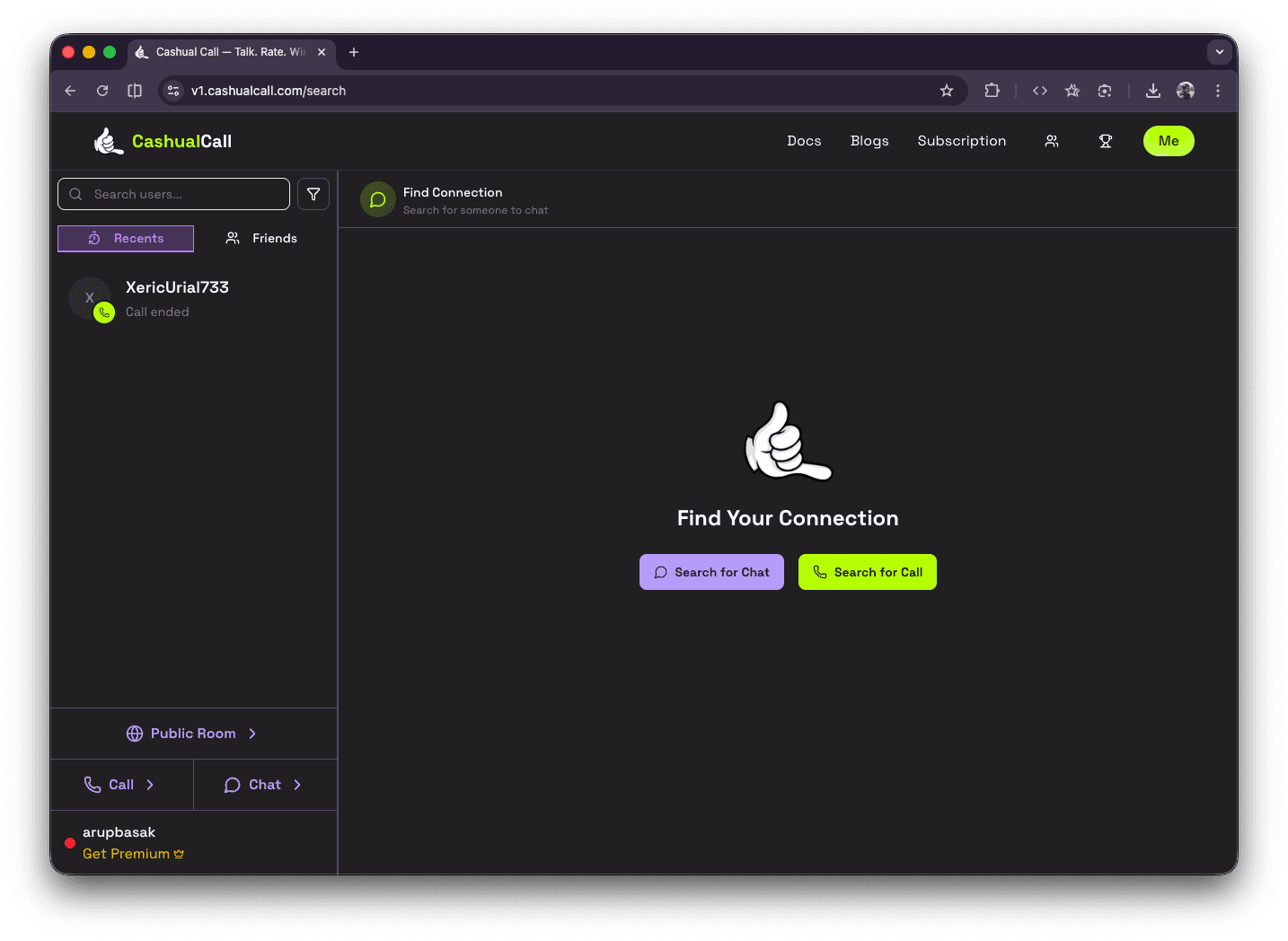
Task: Click the Me profile button
Action: 1168,141
